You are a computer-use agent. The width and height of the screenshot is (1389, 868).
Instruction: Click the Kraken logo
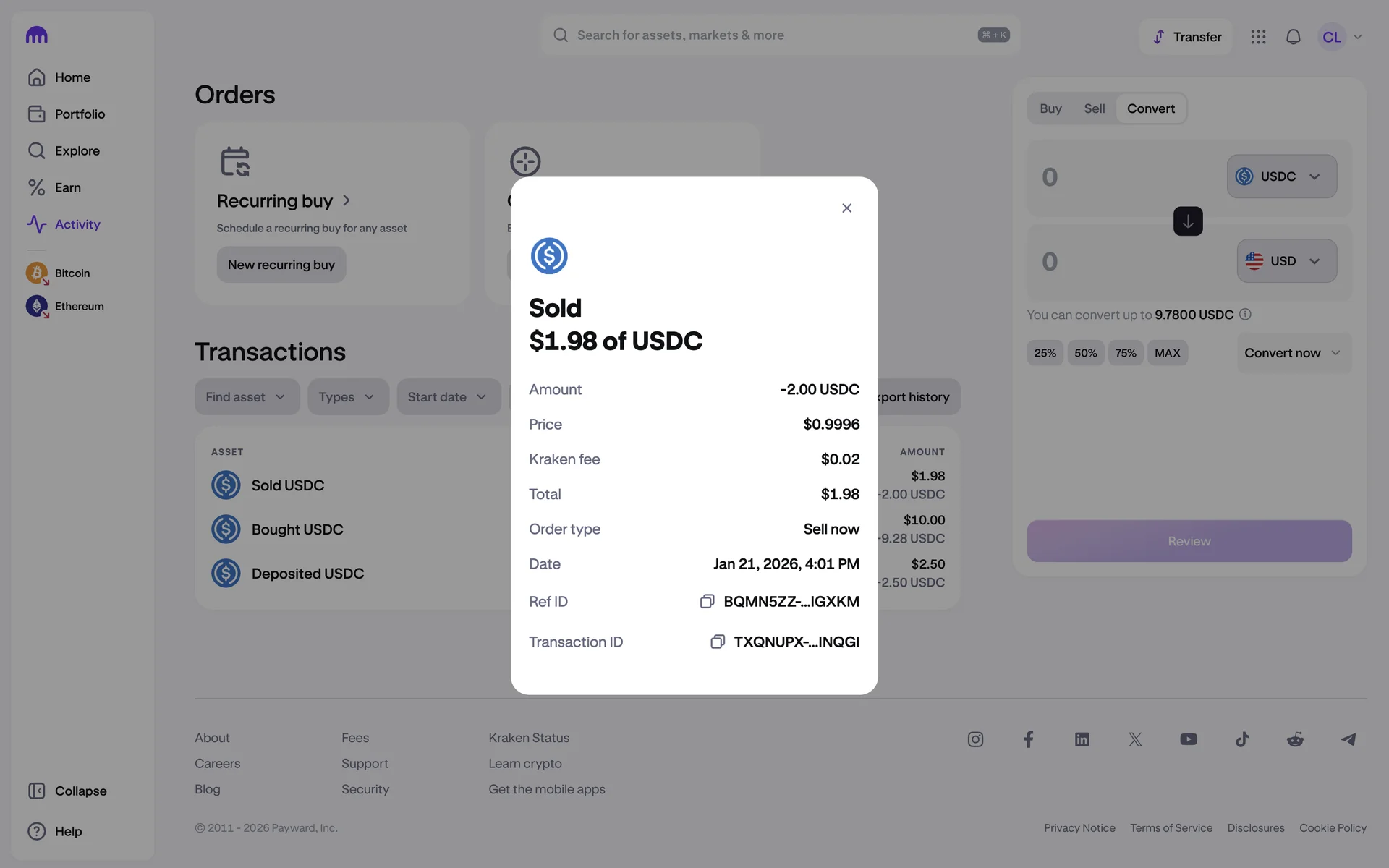(x=37, y=35)
